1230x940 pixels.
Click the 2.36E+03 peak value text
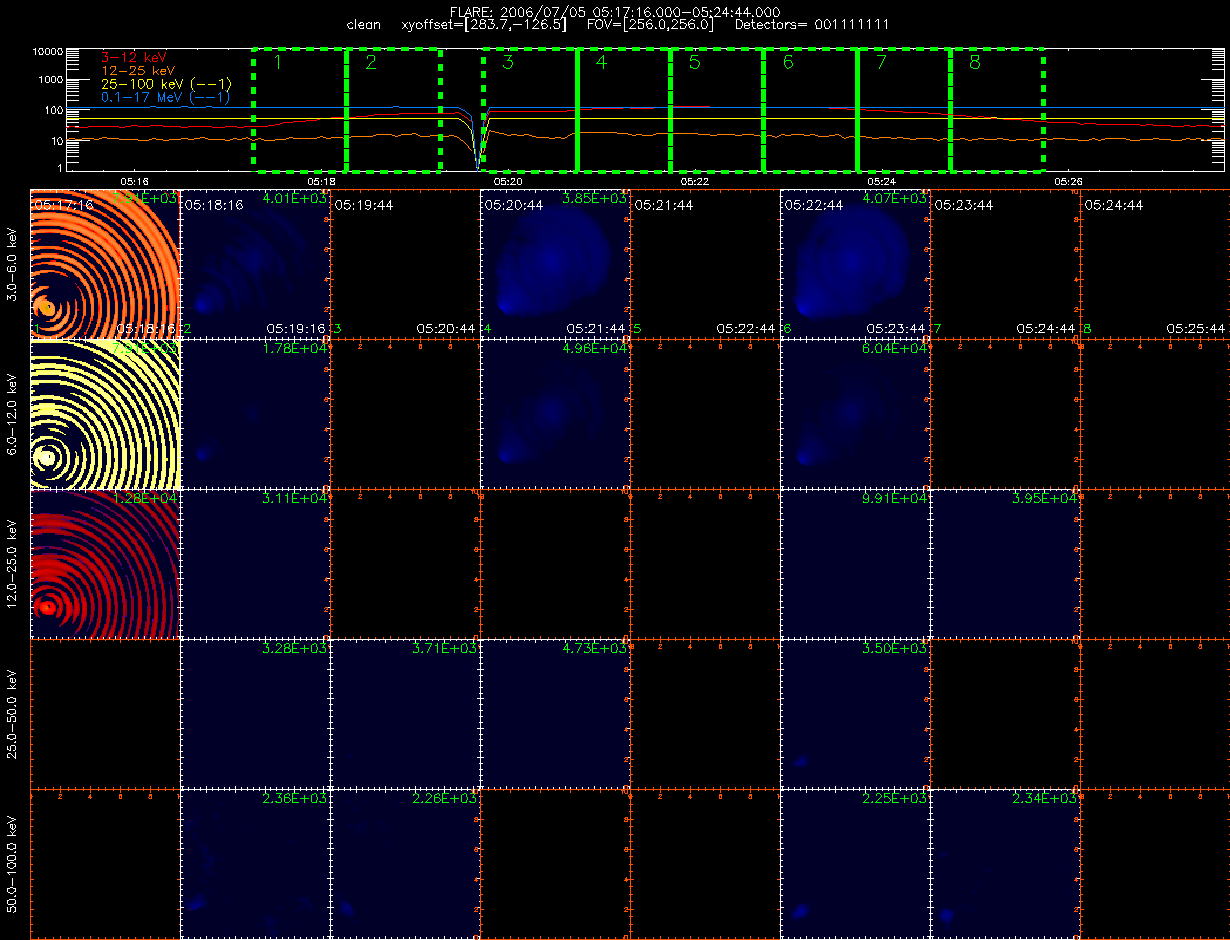click(x=295, y=799)
